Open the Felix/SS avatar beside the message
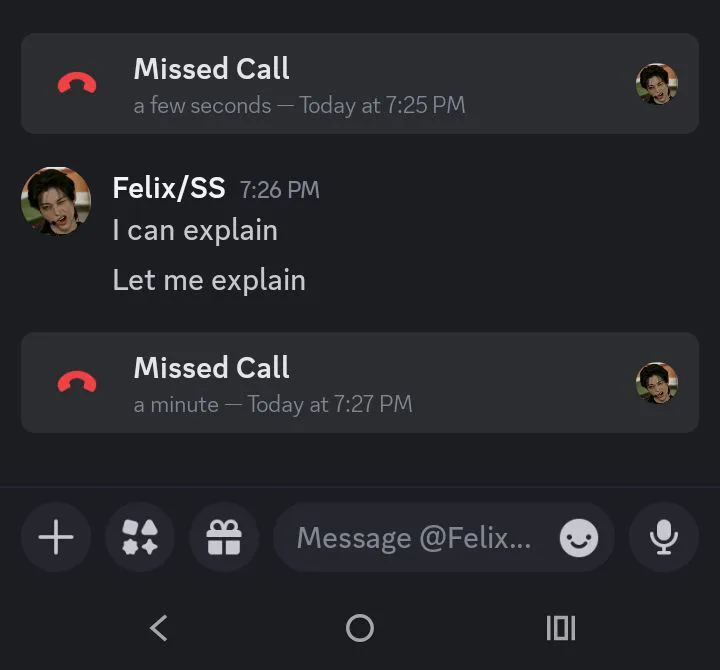Viewport: 720px width, 670px height. [x=56, y=201]
